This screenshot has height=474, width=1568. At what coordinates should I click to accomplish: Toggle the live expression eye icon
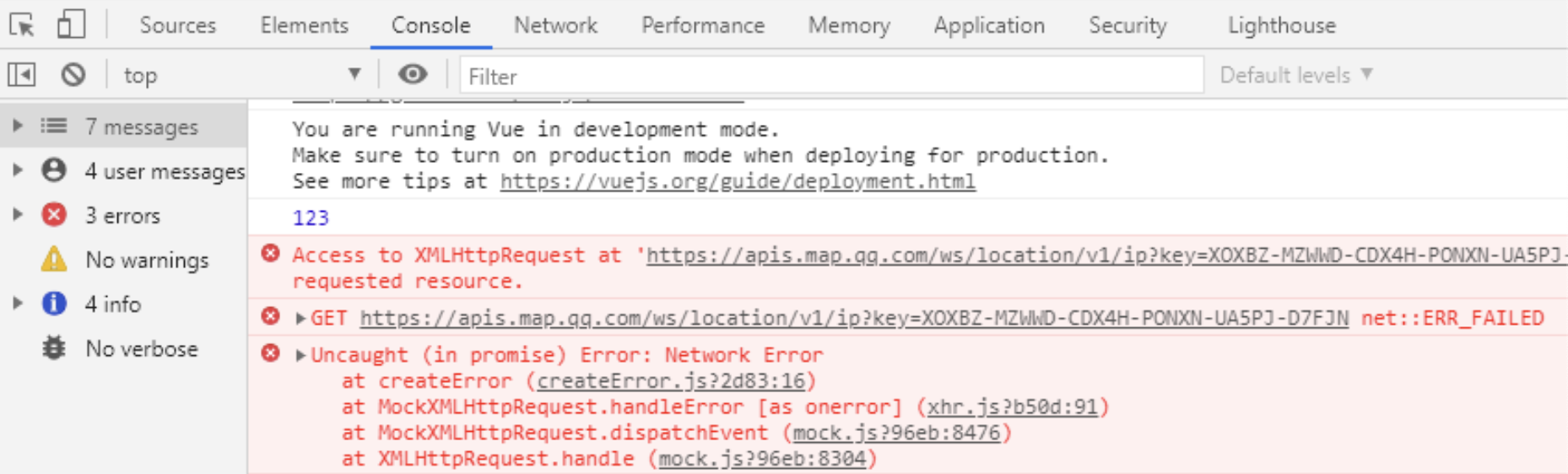pyautogui.click(x=412, y=75)
